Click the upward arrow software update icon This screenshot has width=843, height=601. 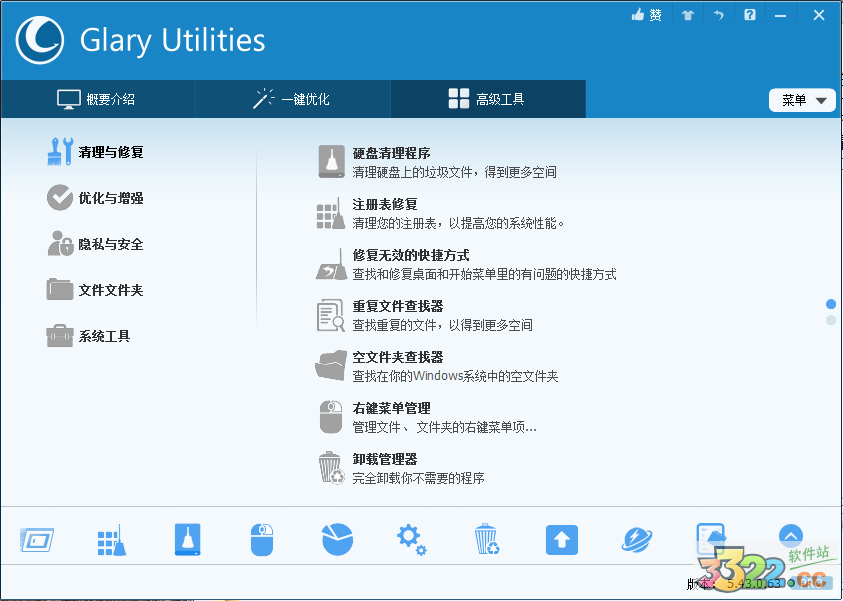point(562,540)
